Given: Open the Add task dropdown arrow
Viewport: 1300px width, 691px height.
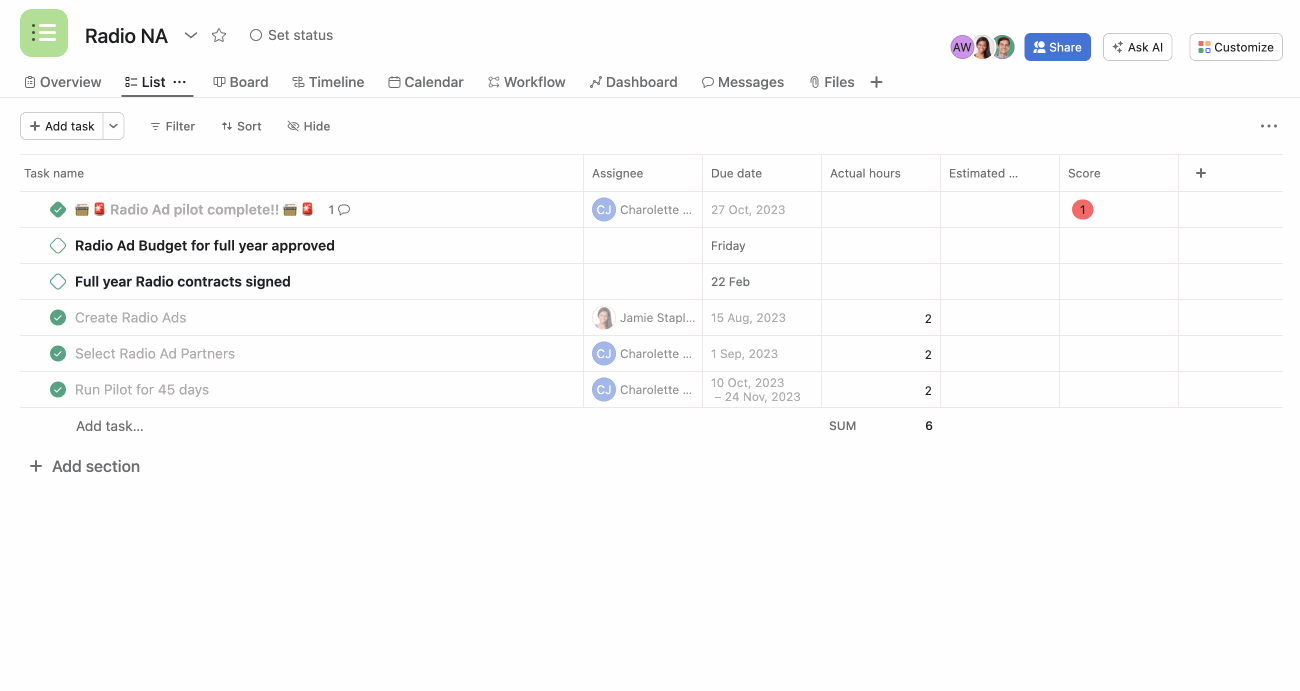Looking at the screenshot, I should click(x=113, y=126).
